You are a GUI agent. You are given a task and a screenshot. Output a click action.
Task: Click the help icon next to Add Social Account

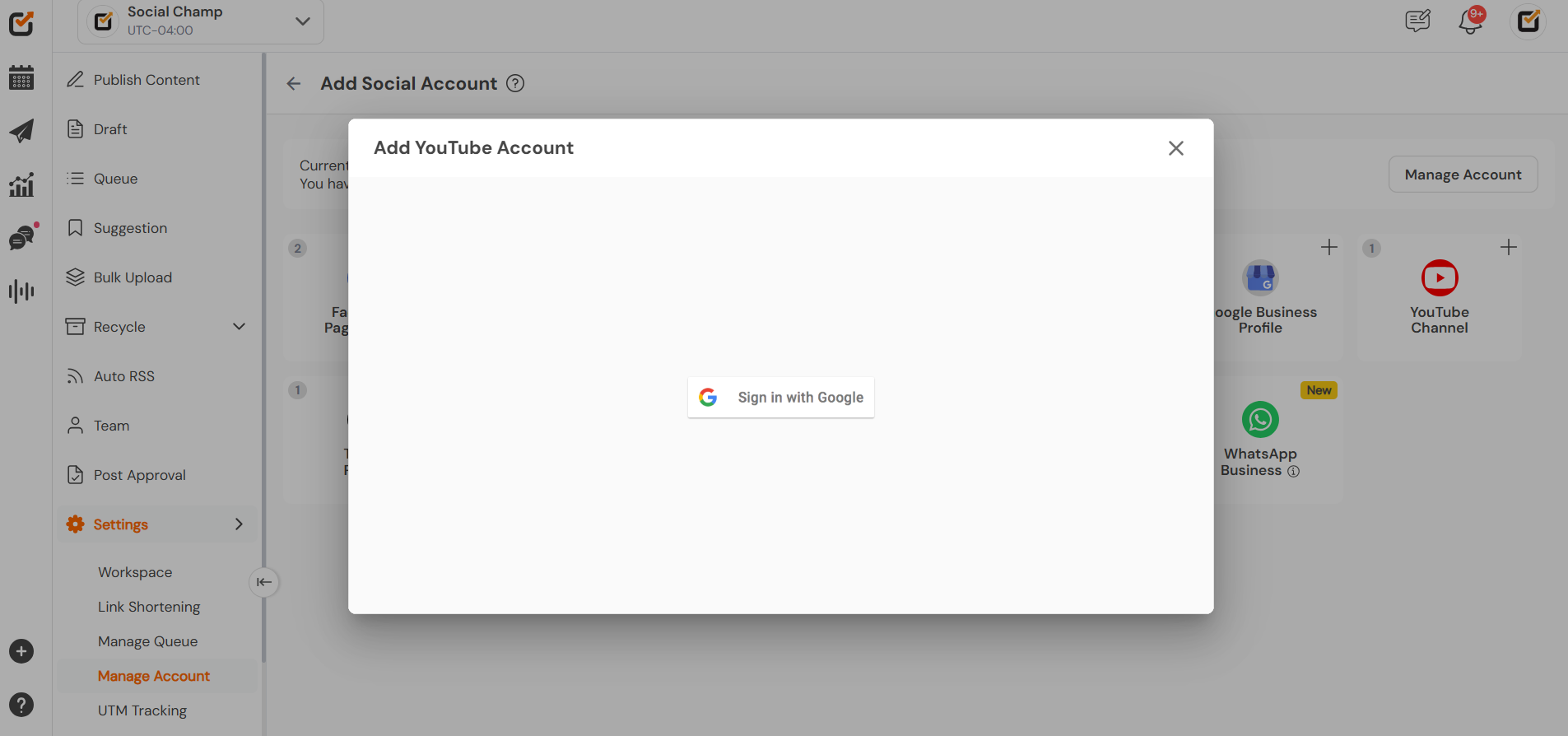click(x=515, y=83)
